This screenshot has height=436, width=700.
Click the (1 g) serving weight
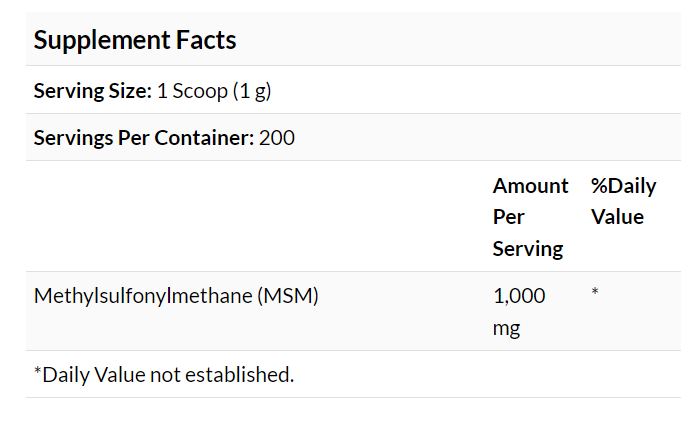pos(252,91)
